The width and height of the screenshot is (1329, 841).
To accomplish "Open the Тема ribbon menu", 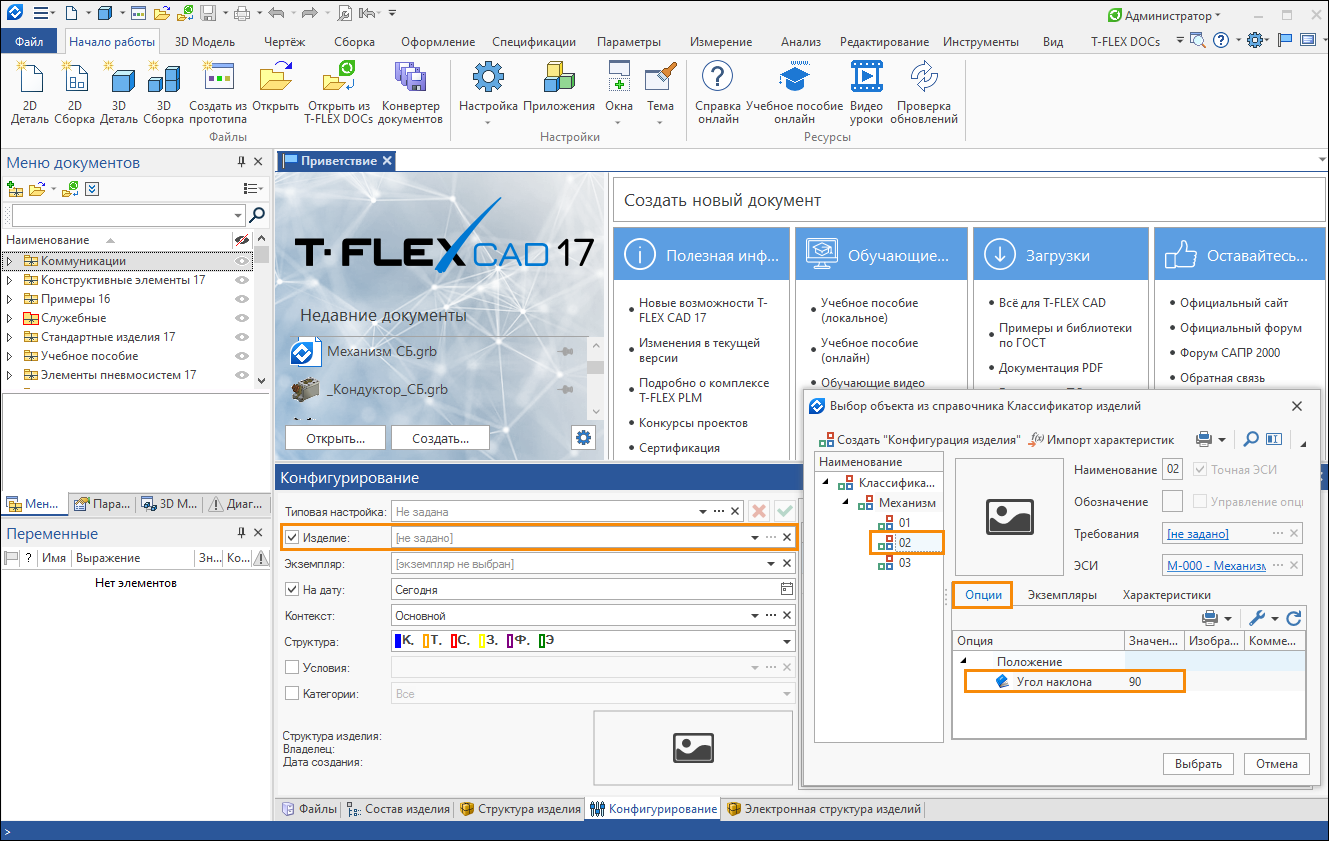I will [x=660, y=92].
